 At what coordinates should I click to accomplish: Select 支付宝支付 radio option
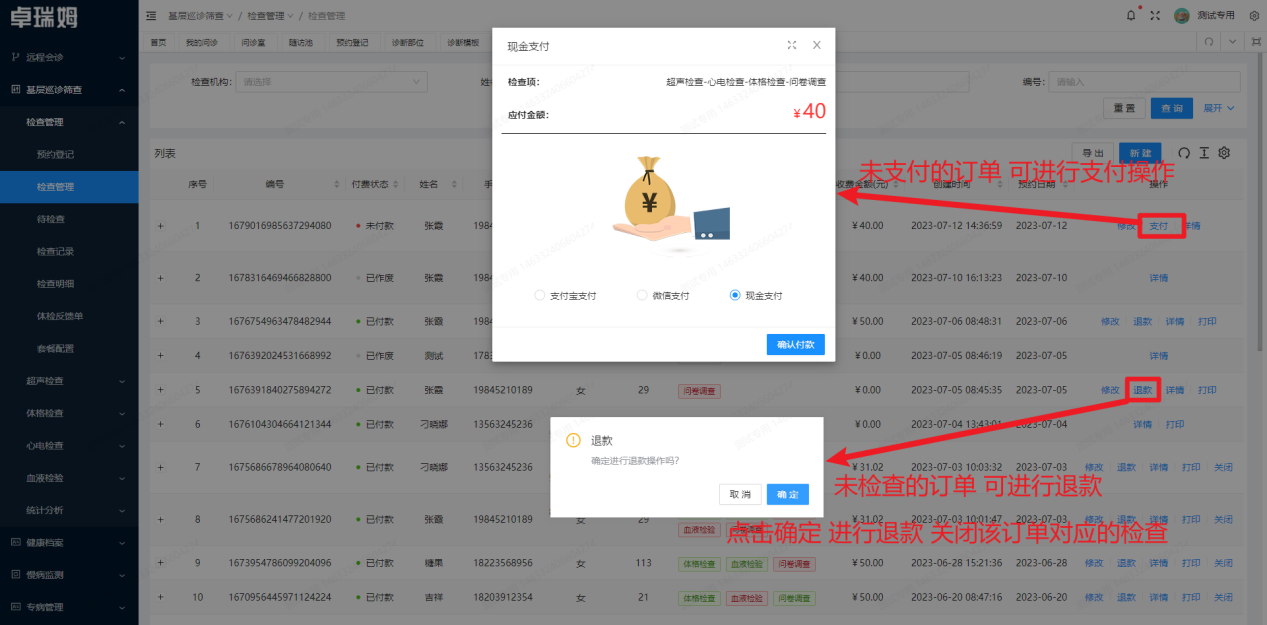tap(540, 295)
